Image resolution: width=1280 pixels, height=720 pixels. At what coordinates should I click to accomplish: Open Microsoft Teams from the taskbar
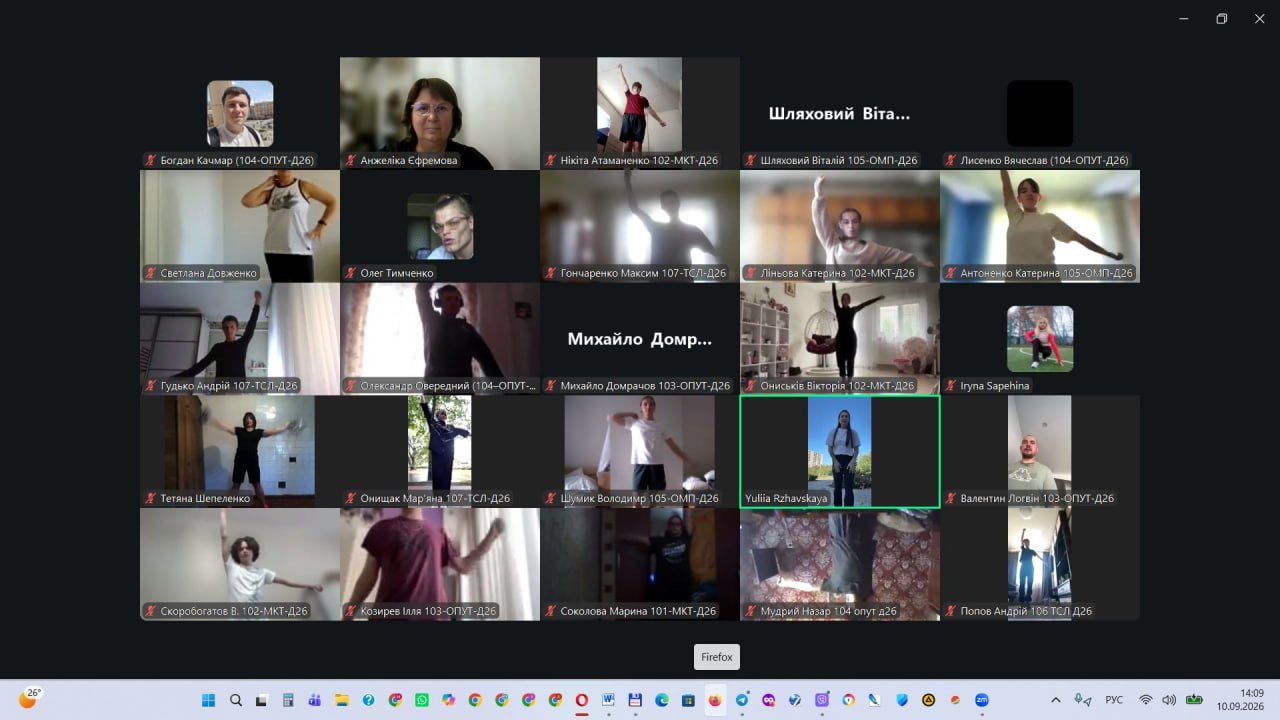tap(315, 700)
